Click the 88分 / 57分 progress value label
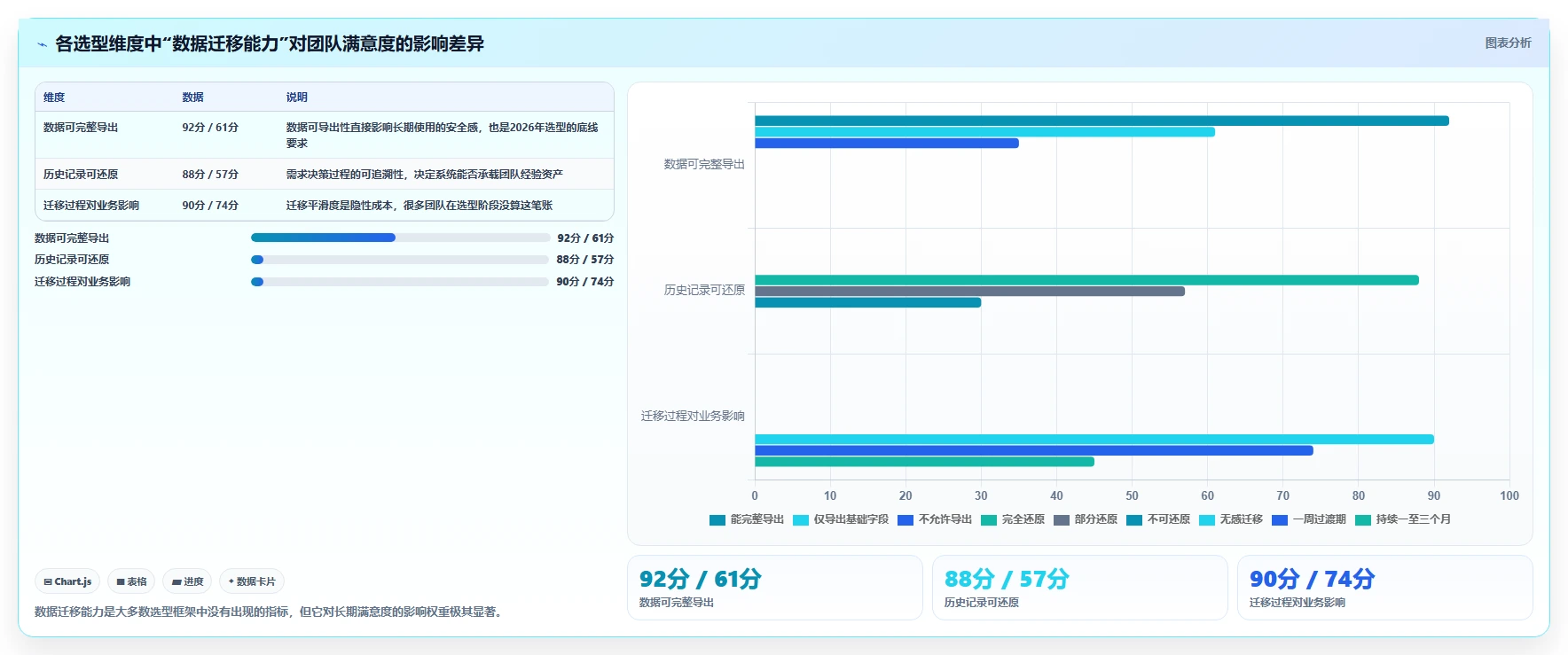This screenshot has width=1568, height=655. (585, 260)
